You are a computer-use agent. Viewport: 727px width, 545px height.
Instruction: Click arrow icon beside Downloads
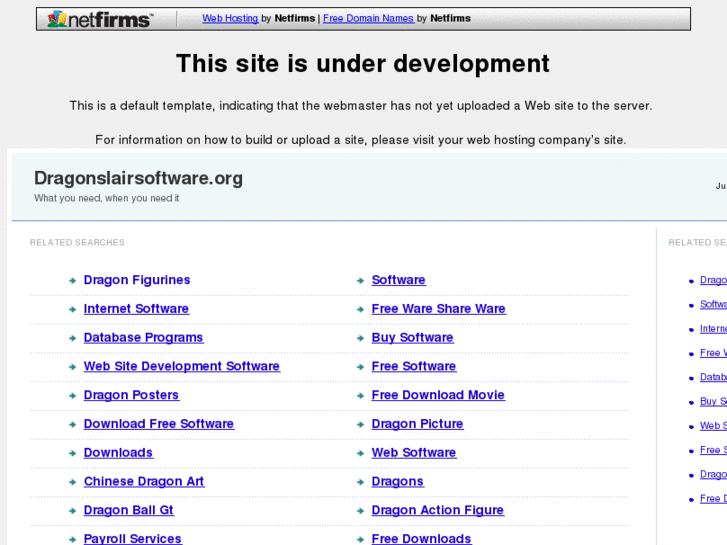coord(72,453)
